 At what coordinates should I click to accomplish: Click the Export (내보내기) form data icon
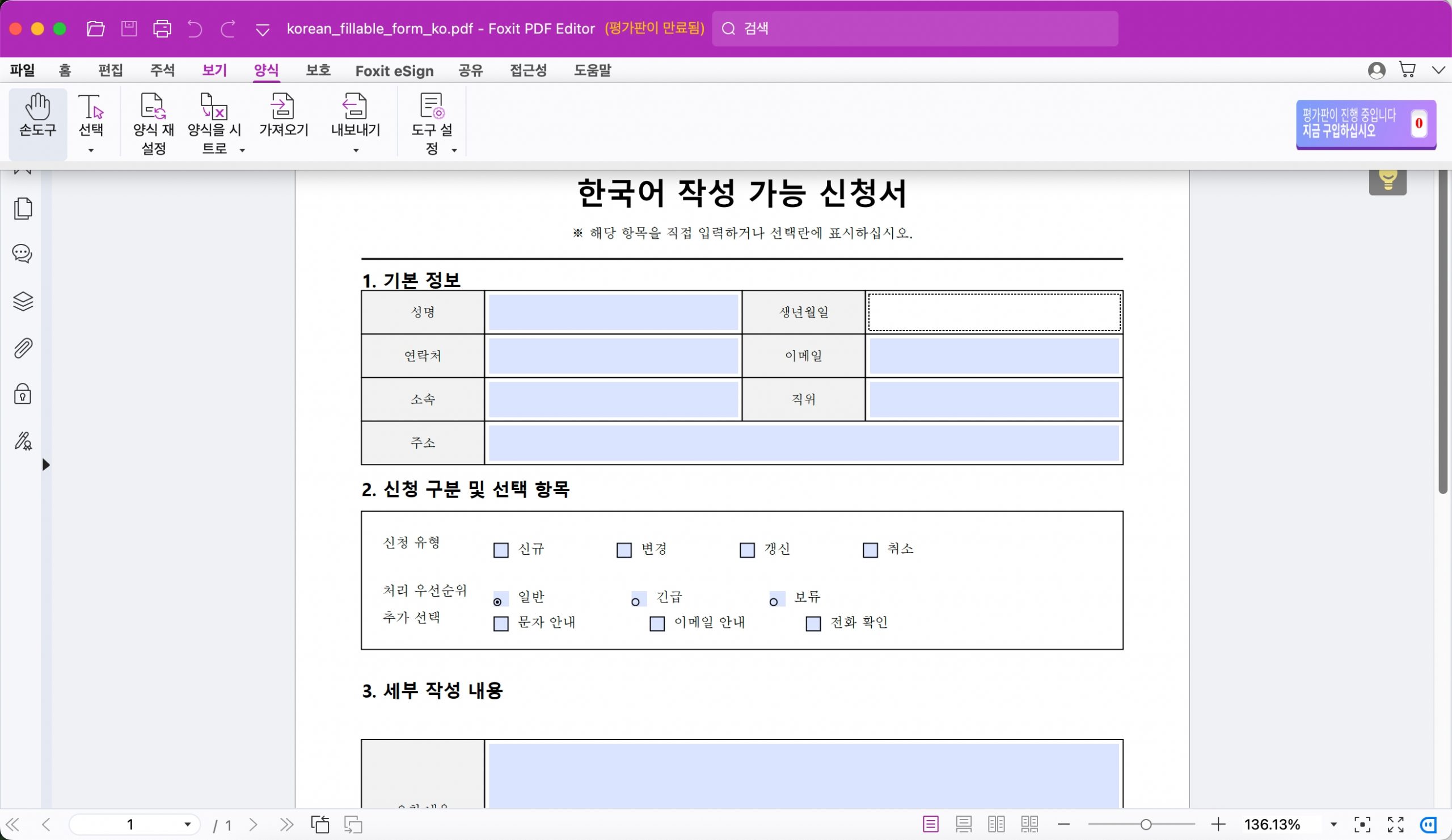coord(355,107)
